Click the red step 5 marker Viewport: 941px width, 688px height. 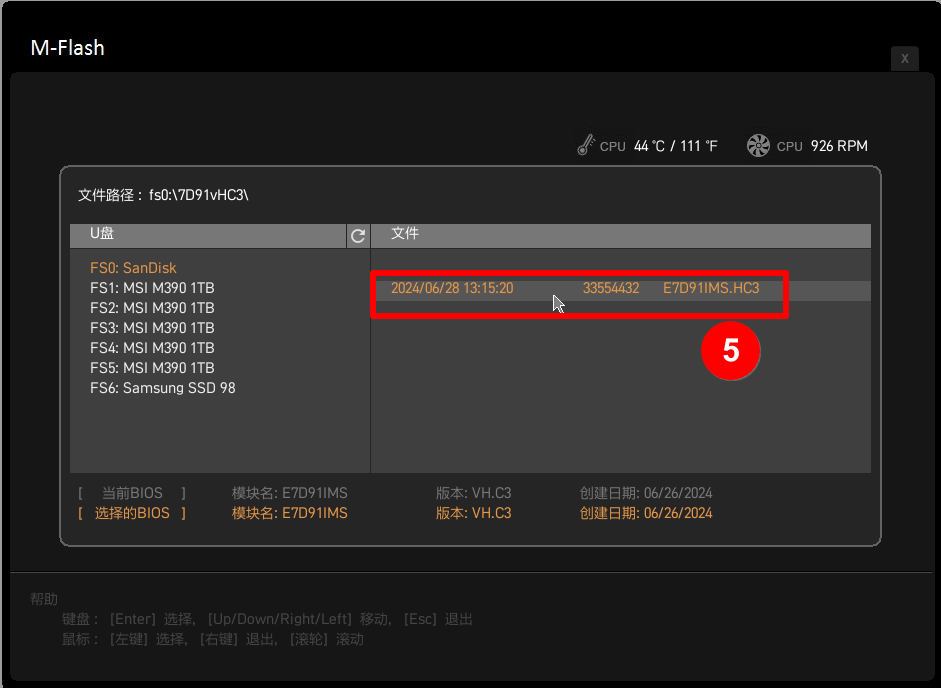[x=731, y=351]
